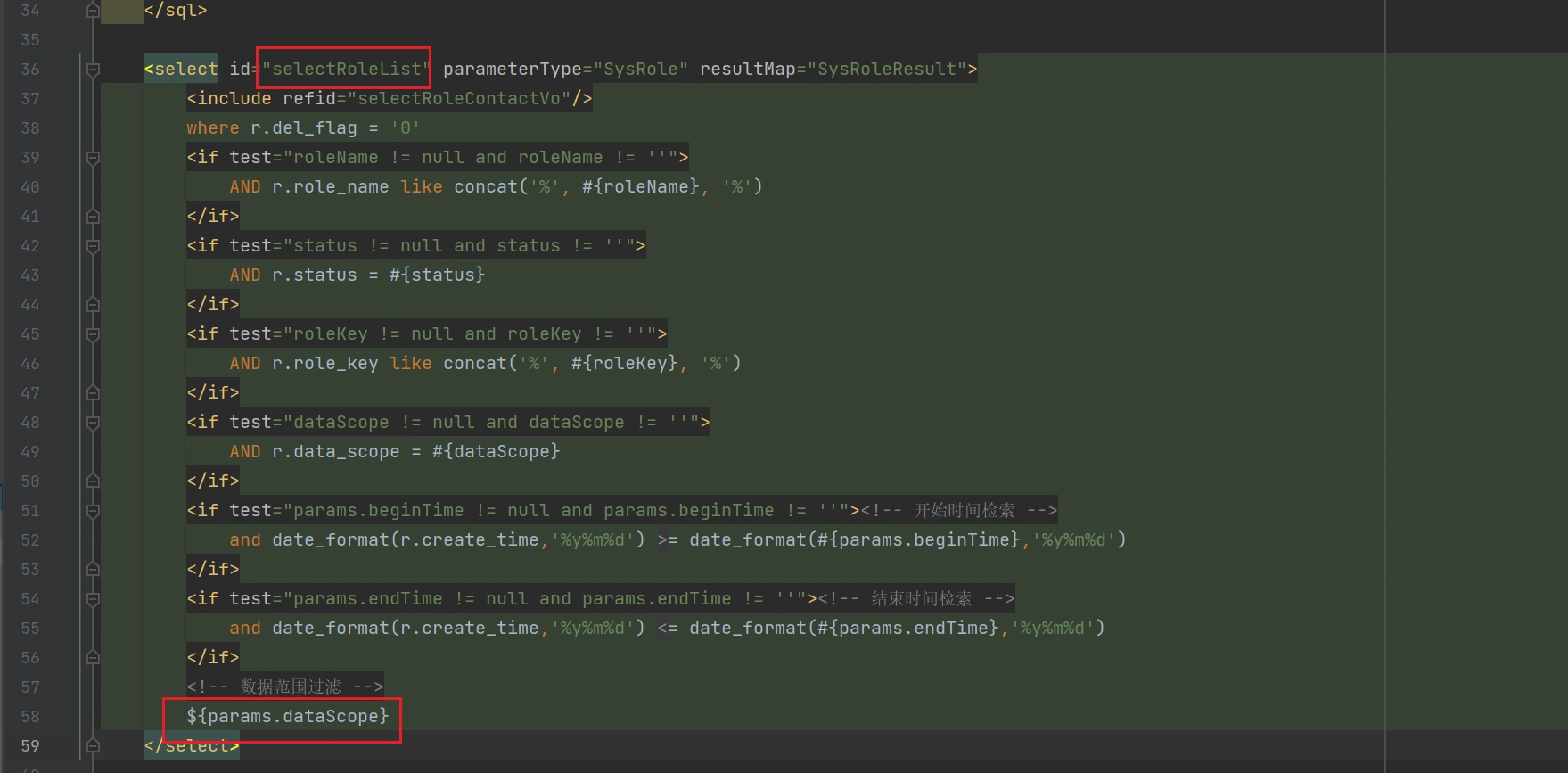Click line number 38 in the gutter
This screenshot has width=1568, height=773.
pos(30,128)
